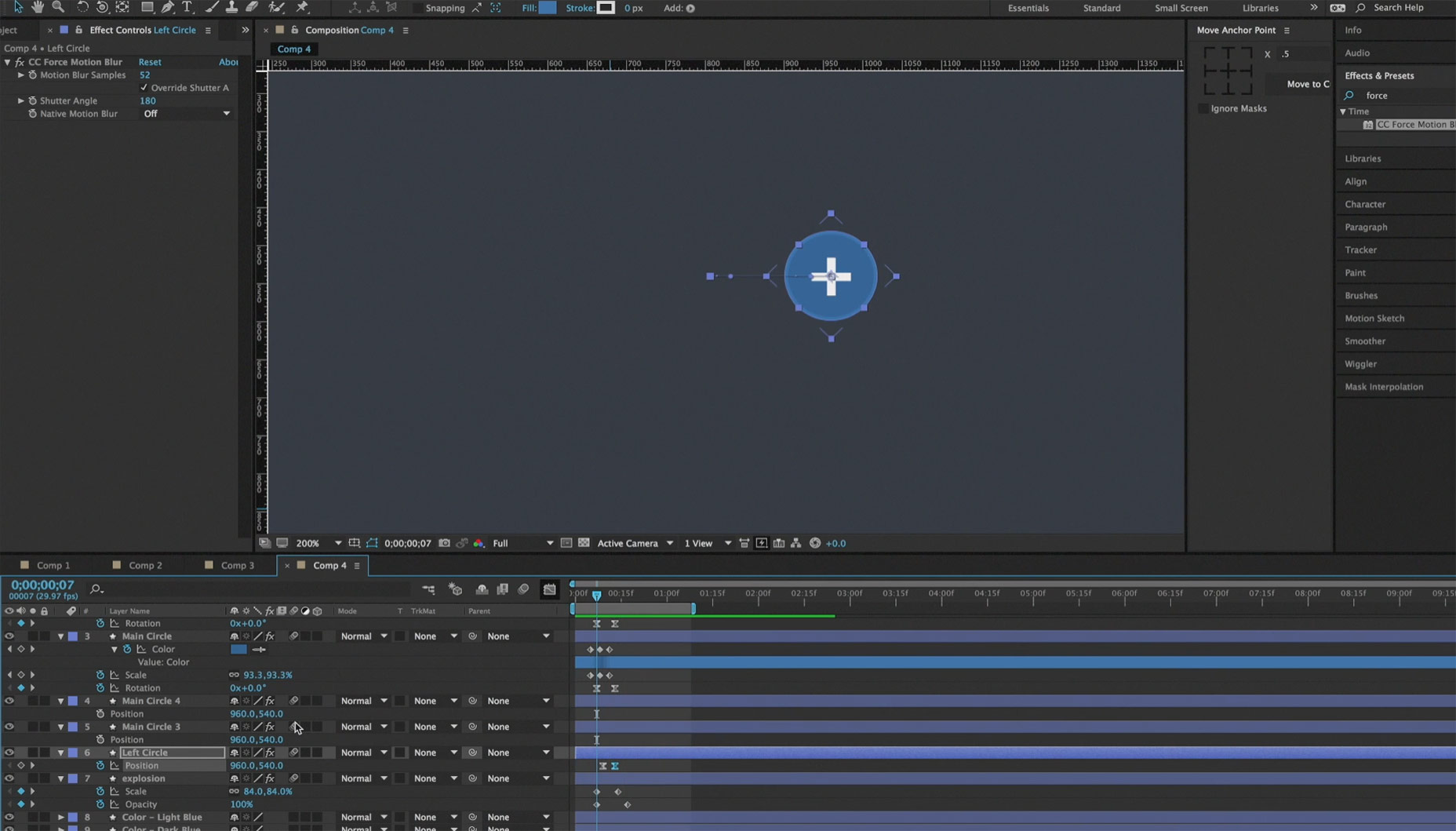Open the Native Motion Blur dropdown
This screenshot has width=1456, height=831.
[x=186, y=114]
